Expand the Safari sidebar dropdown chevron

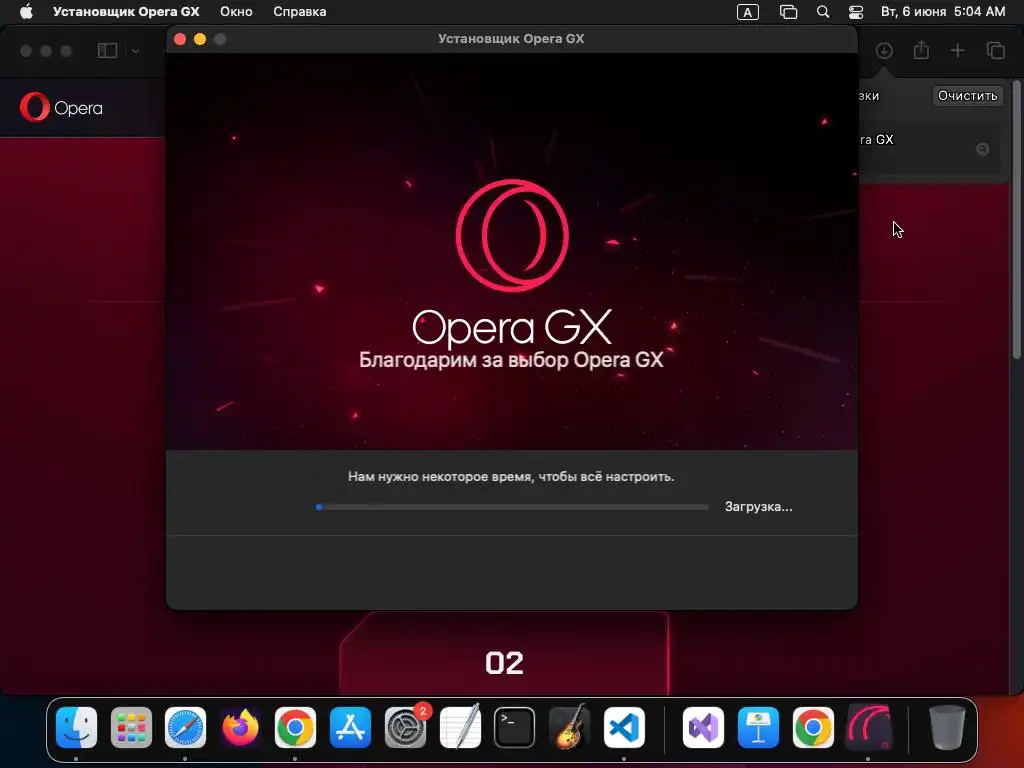coord(135,50)
